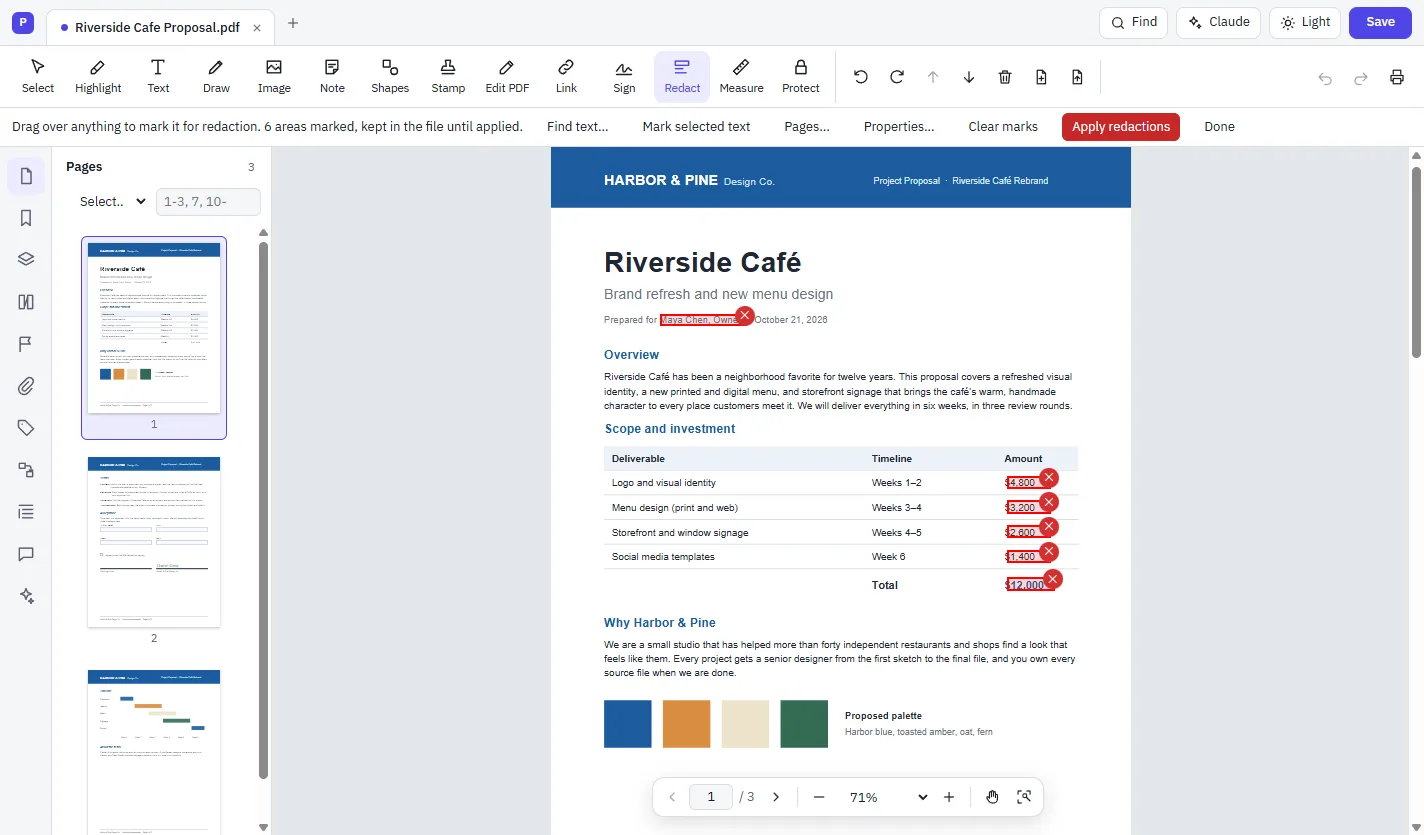Activate the Draw tool
The height and width of the screenshot is (835, 1424).
[x=216, y=77]
